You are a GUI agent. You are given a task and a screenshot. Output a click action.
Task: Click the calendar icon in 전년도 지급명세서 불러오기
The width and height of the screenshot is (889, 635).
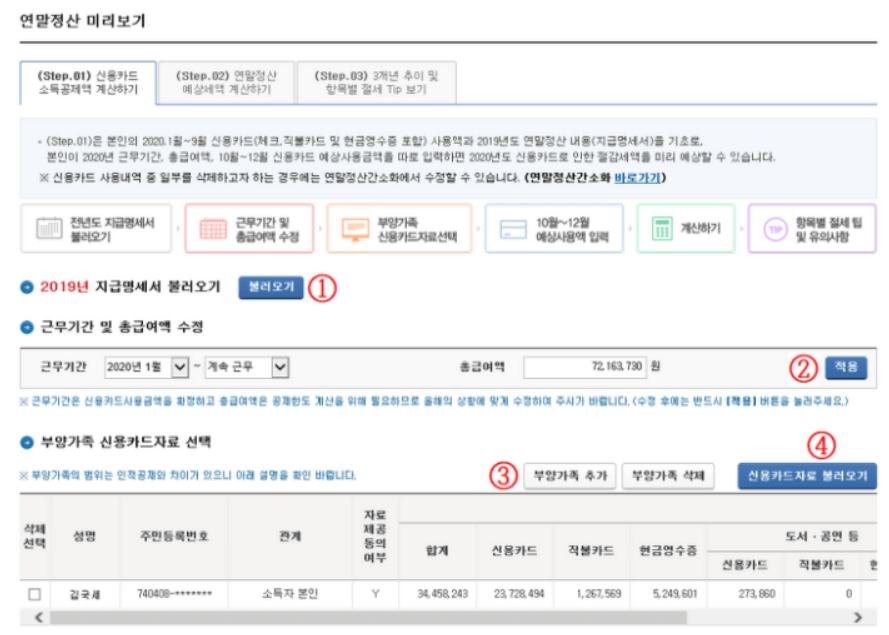click(x=49, y=228)
